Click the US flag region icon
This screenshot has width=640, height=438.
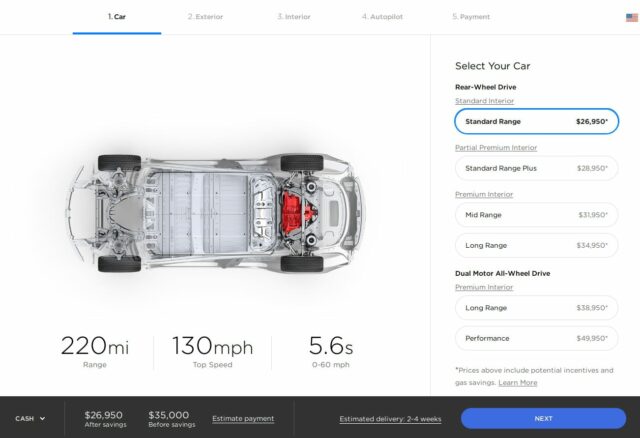[x=632, y=18]
